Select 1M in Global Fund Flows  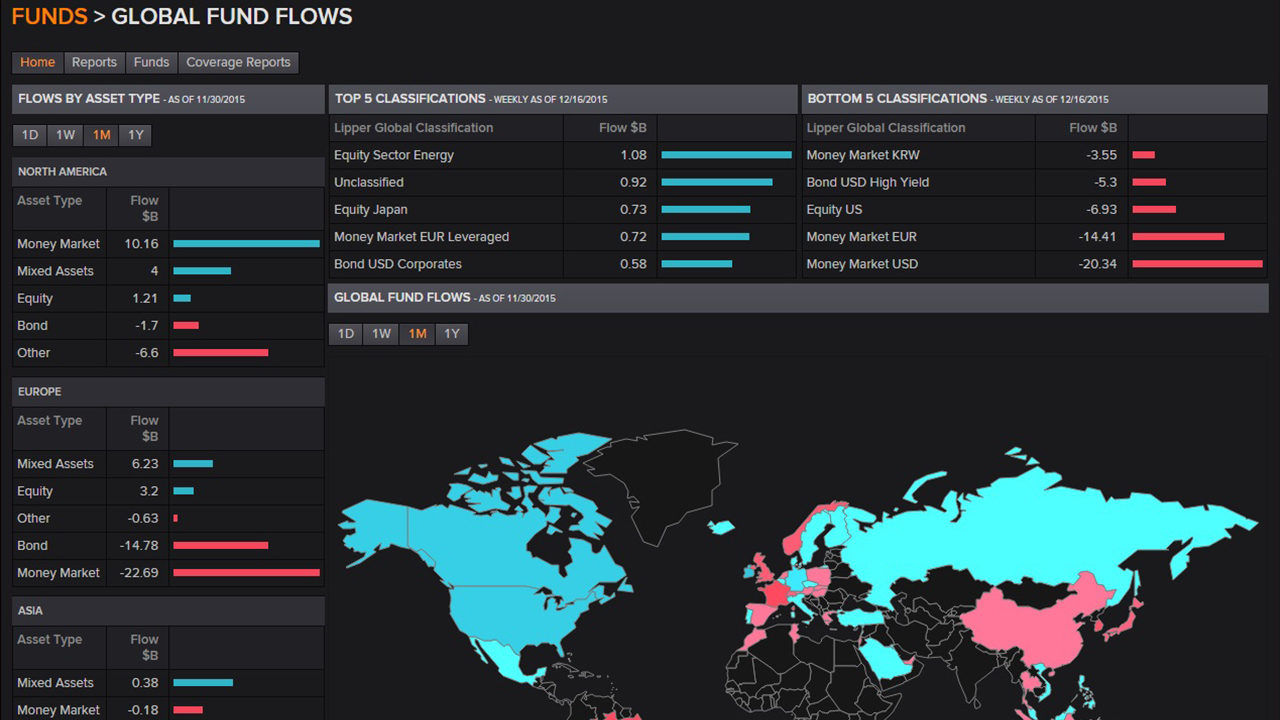417,334
